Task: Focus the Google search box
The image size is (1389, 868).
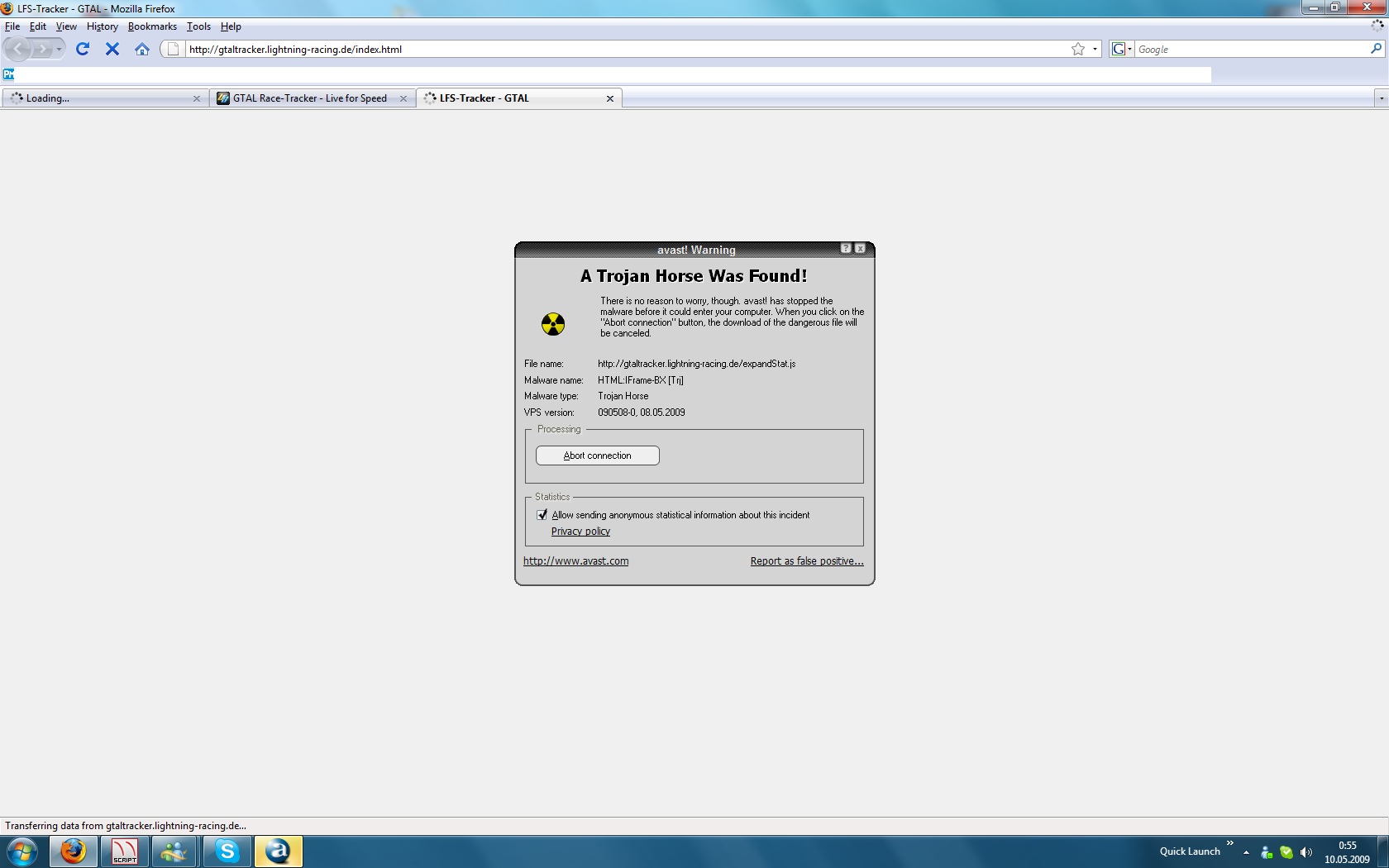Action: tap(1252, 49)
